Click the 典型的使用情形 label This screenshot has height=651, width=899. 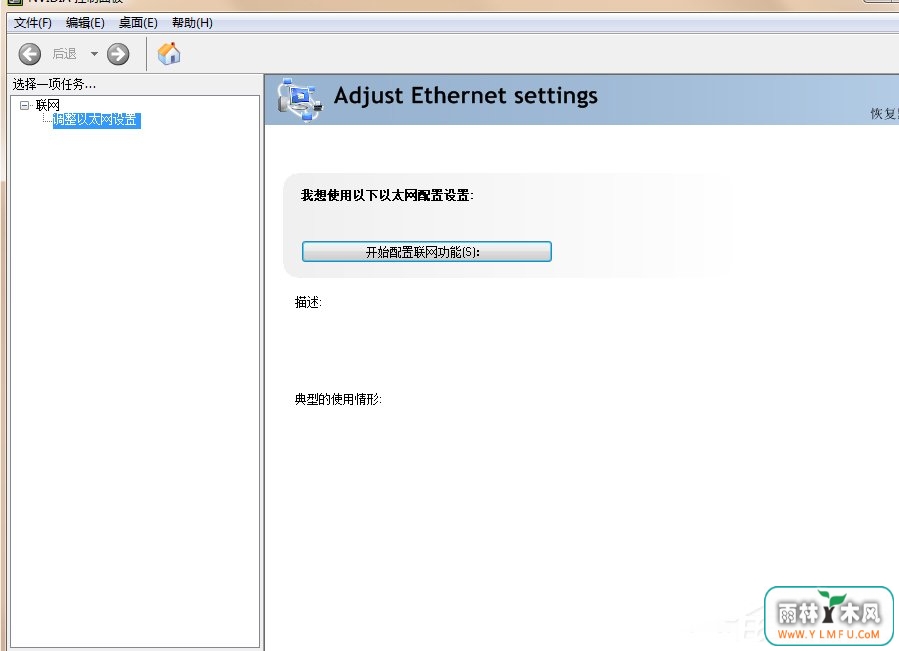click(x=338, y=399)
